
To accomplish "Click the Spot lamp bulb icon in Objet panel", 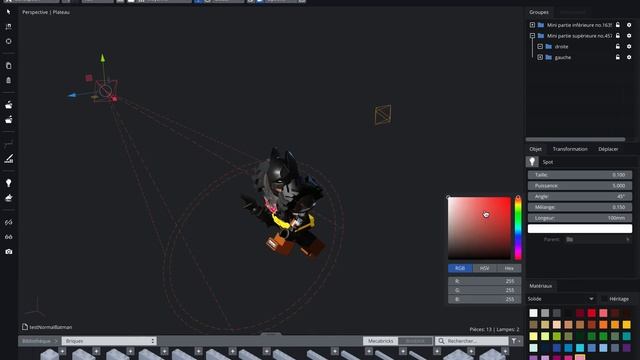I will pyautogui.click(x=532, y=162).
